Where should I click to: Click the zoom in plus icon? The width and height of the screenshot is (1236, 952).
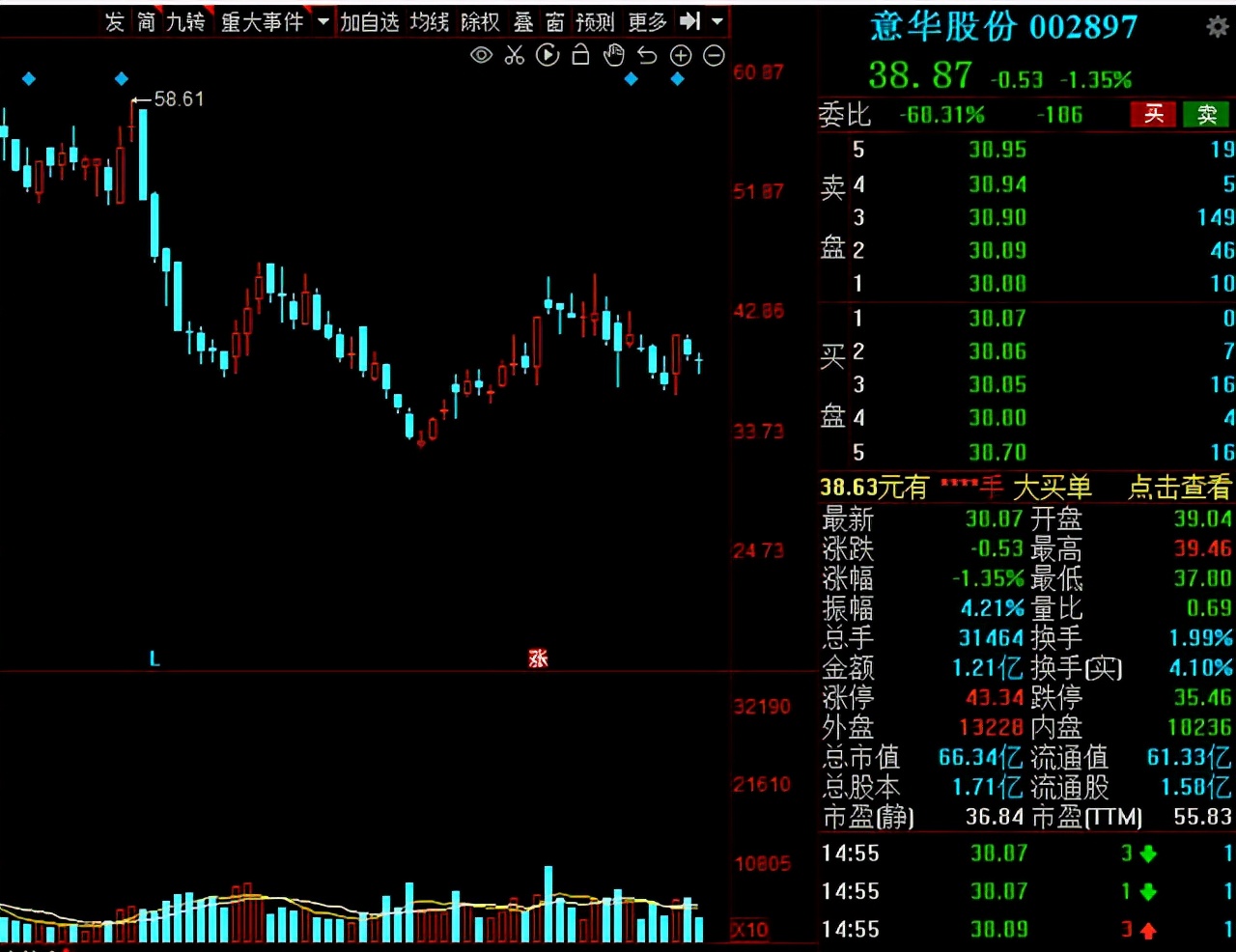pyautogui.click(x=681, y=55)
